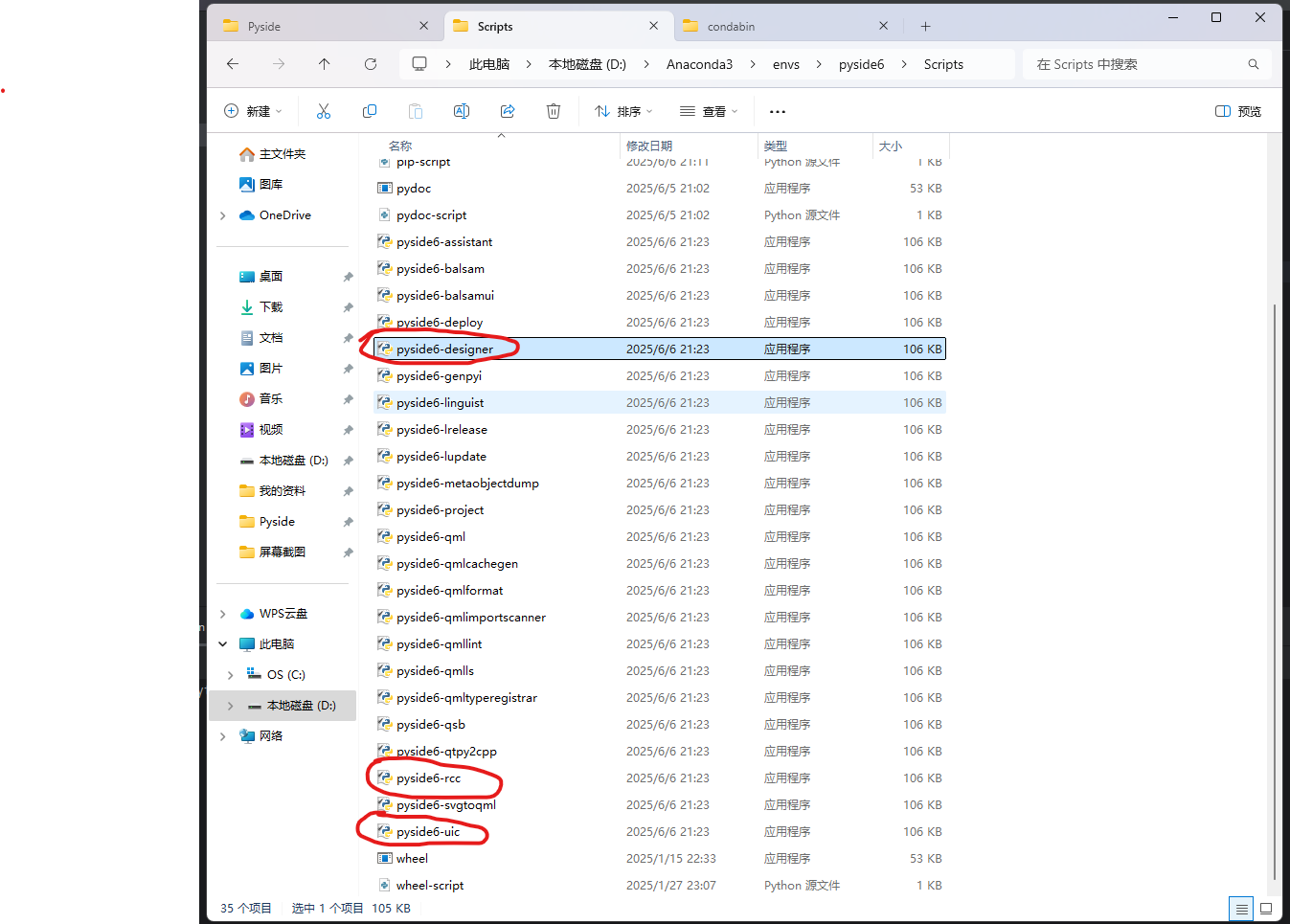Refresh the Scripts folder view
The image size is (1290, 924).
tap(371, 64)
